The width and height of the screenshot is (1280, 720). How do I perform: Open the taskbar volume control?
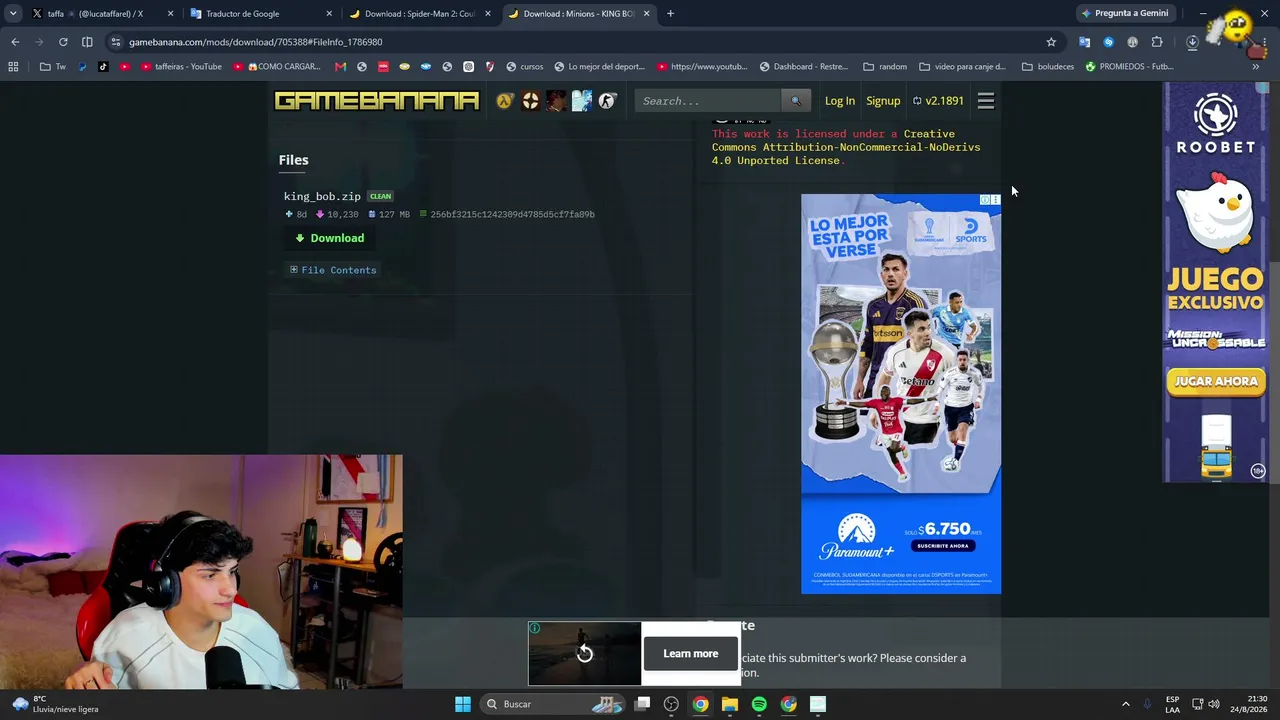1214,704
